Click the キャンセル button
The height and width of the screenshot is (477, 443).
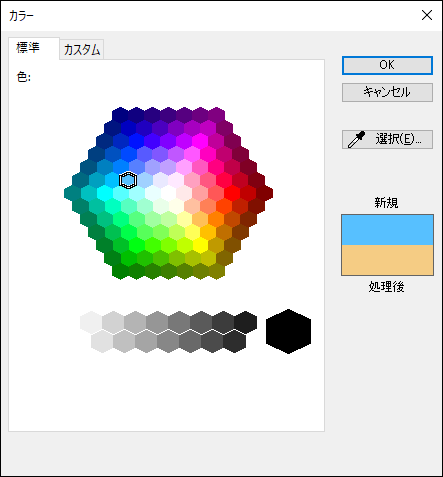click(387, 92)
